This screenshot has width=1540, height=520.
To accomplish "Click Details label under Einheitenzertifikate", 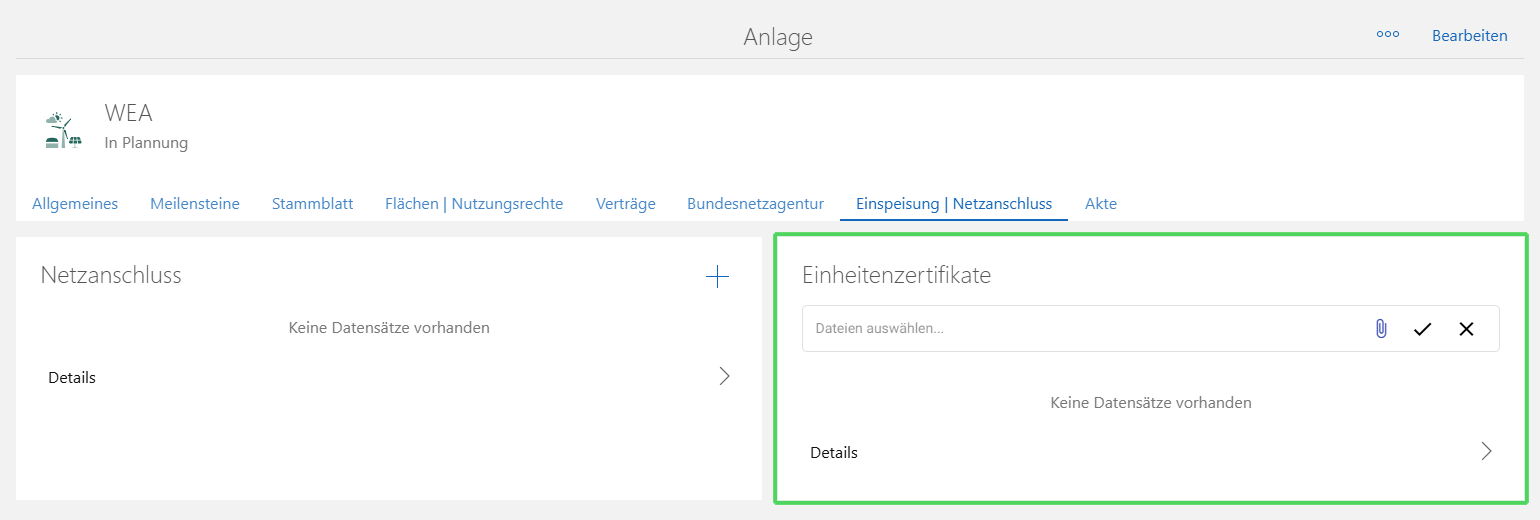I will [834, 453].
